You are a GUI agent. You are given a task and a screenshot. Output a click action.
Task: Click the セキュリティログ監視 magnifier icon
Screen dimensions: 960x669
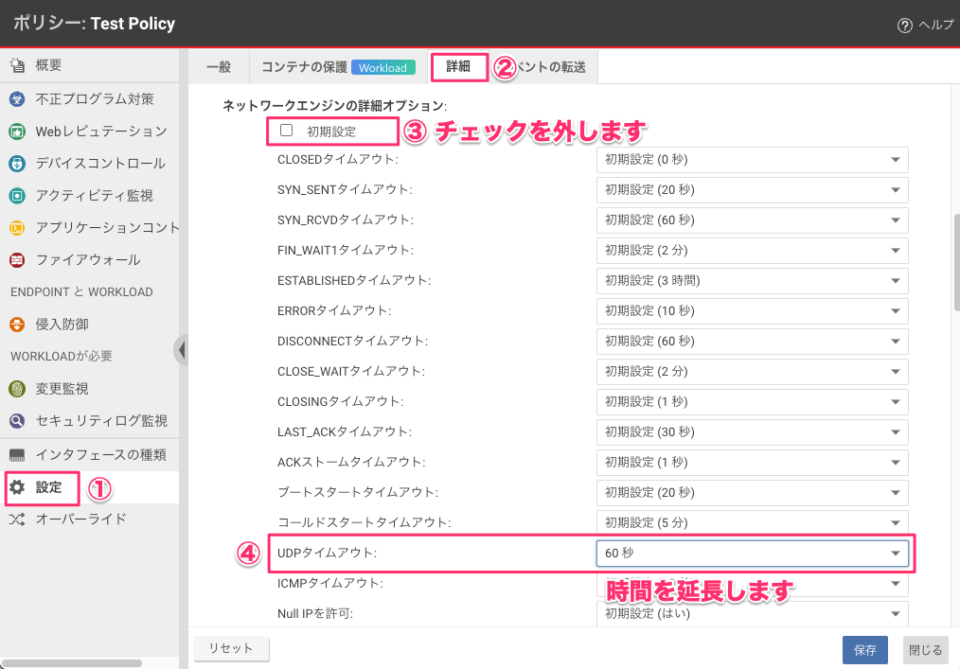[17, 420]
